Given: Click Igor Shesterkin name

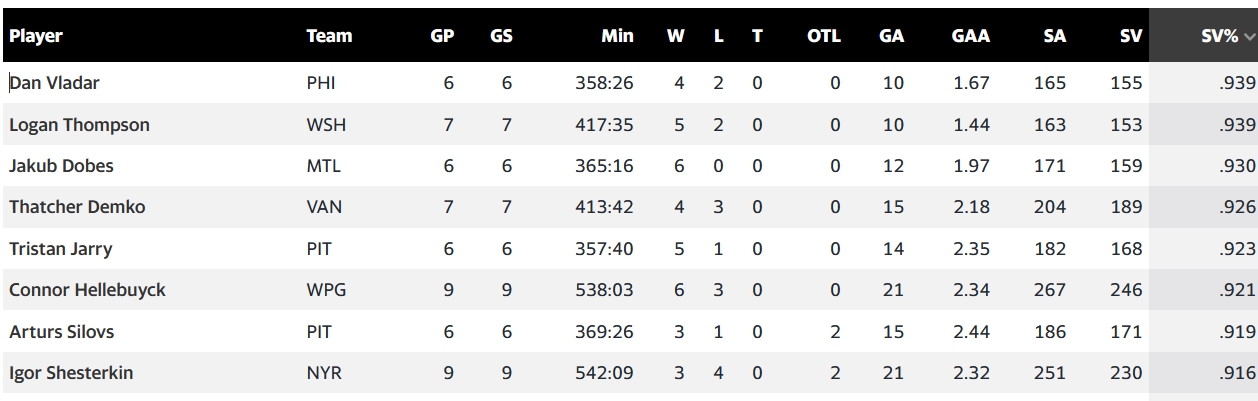Looking at the screenshot, I should tap(71, 373).
